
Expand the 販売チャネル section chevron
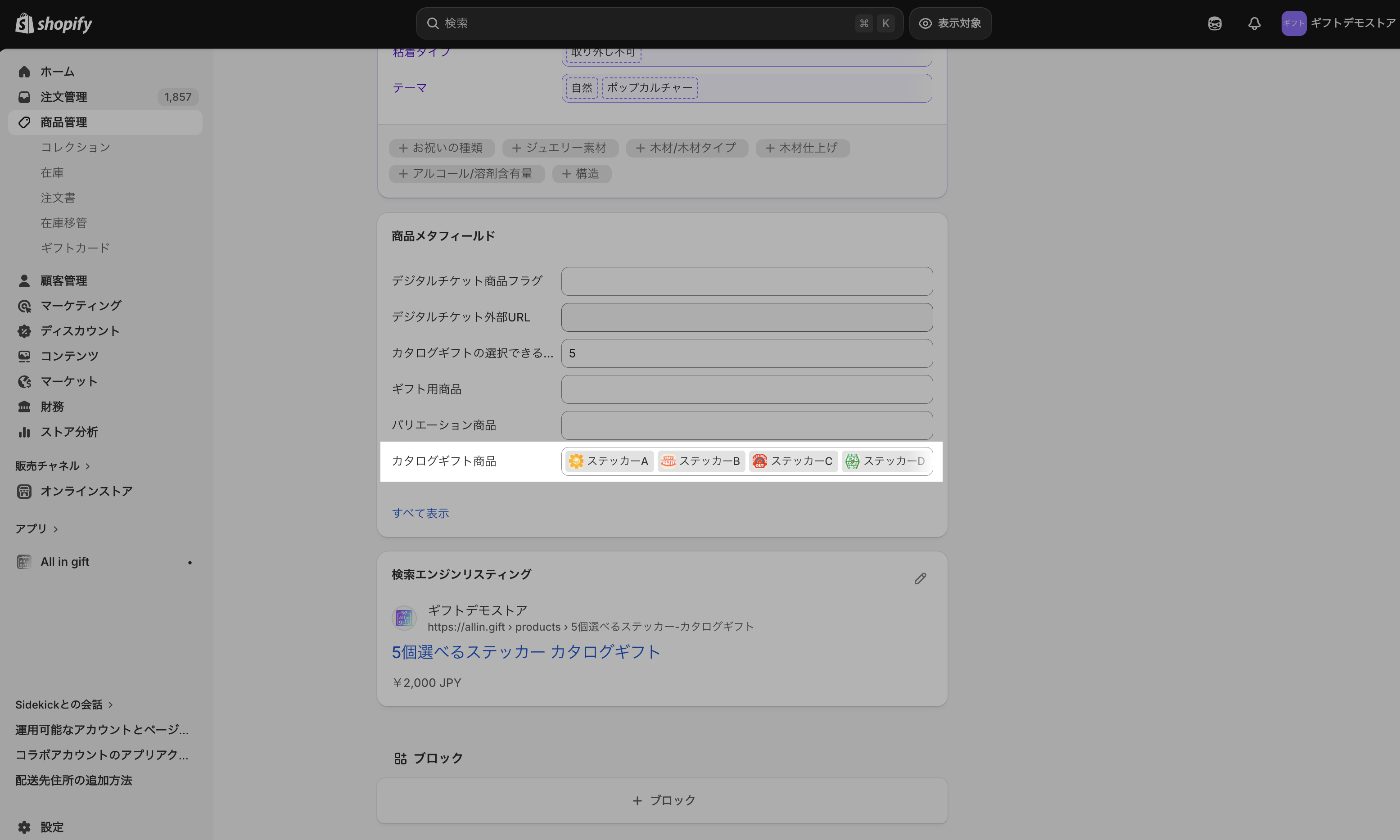(88, 466)
